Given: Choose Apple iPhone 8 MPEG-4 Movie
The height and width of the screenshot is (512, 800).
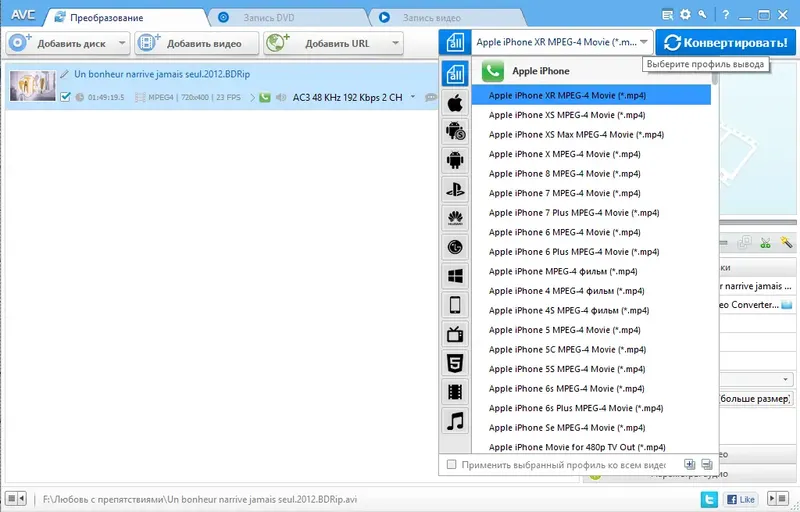Looking at the screenshot, I should click(x=591, y=174).
